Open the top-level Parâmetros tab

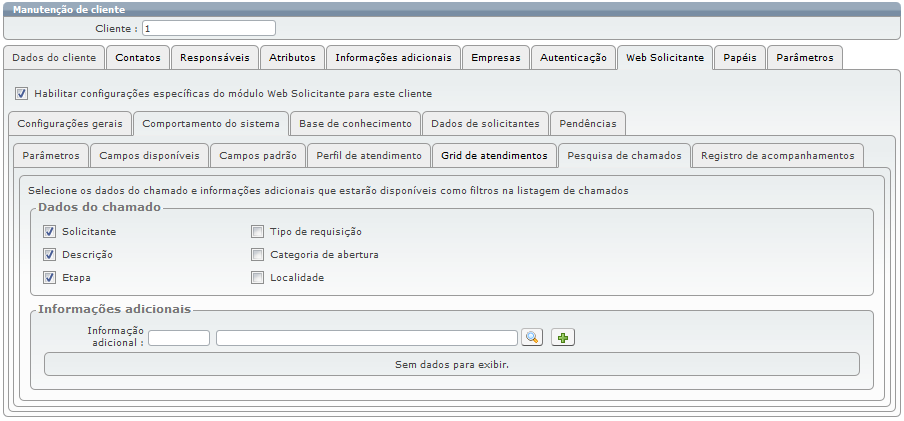(805, 58)
